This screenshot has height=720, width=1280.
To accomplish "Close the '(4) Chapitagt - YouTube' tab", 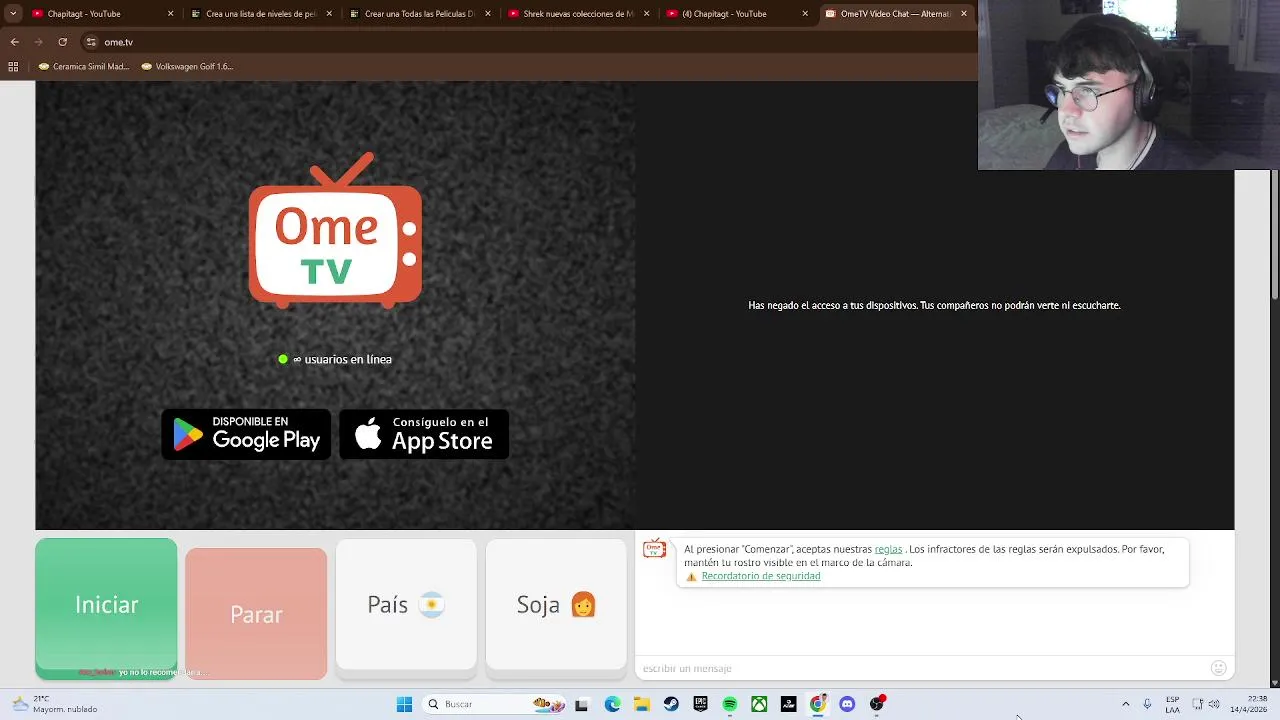I will click(x=805, y=14).
